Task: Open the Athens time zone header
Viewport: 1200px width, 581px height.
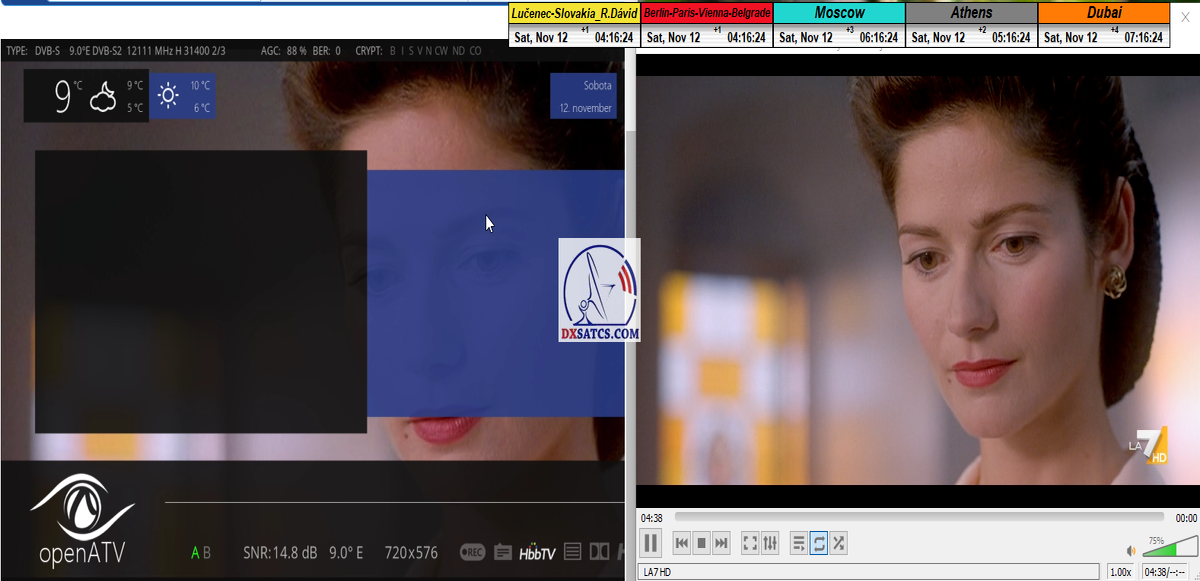Action: click(x=971, y=13)
